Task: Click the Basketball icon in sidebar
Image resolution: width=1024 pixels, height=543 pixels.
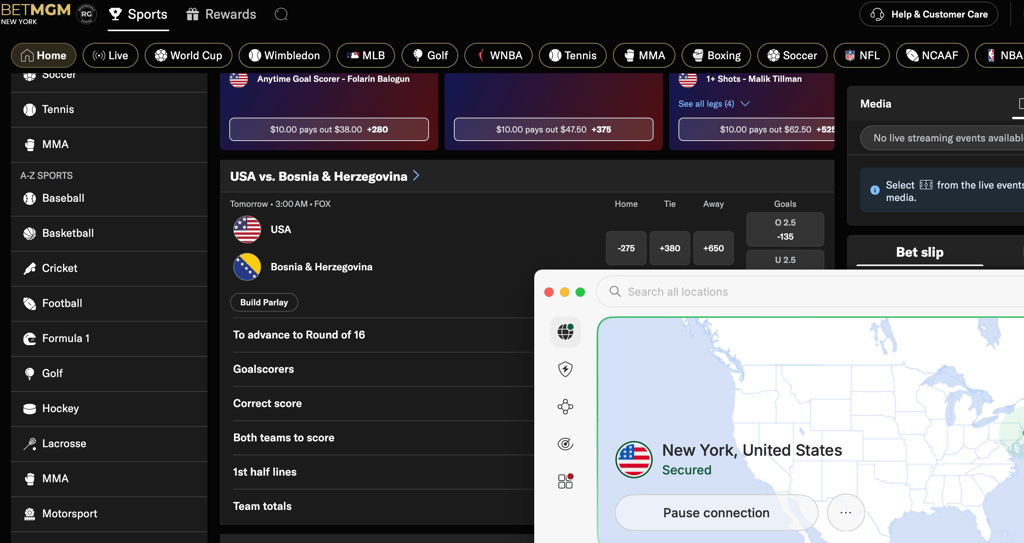Action: point(29,233)
